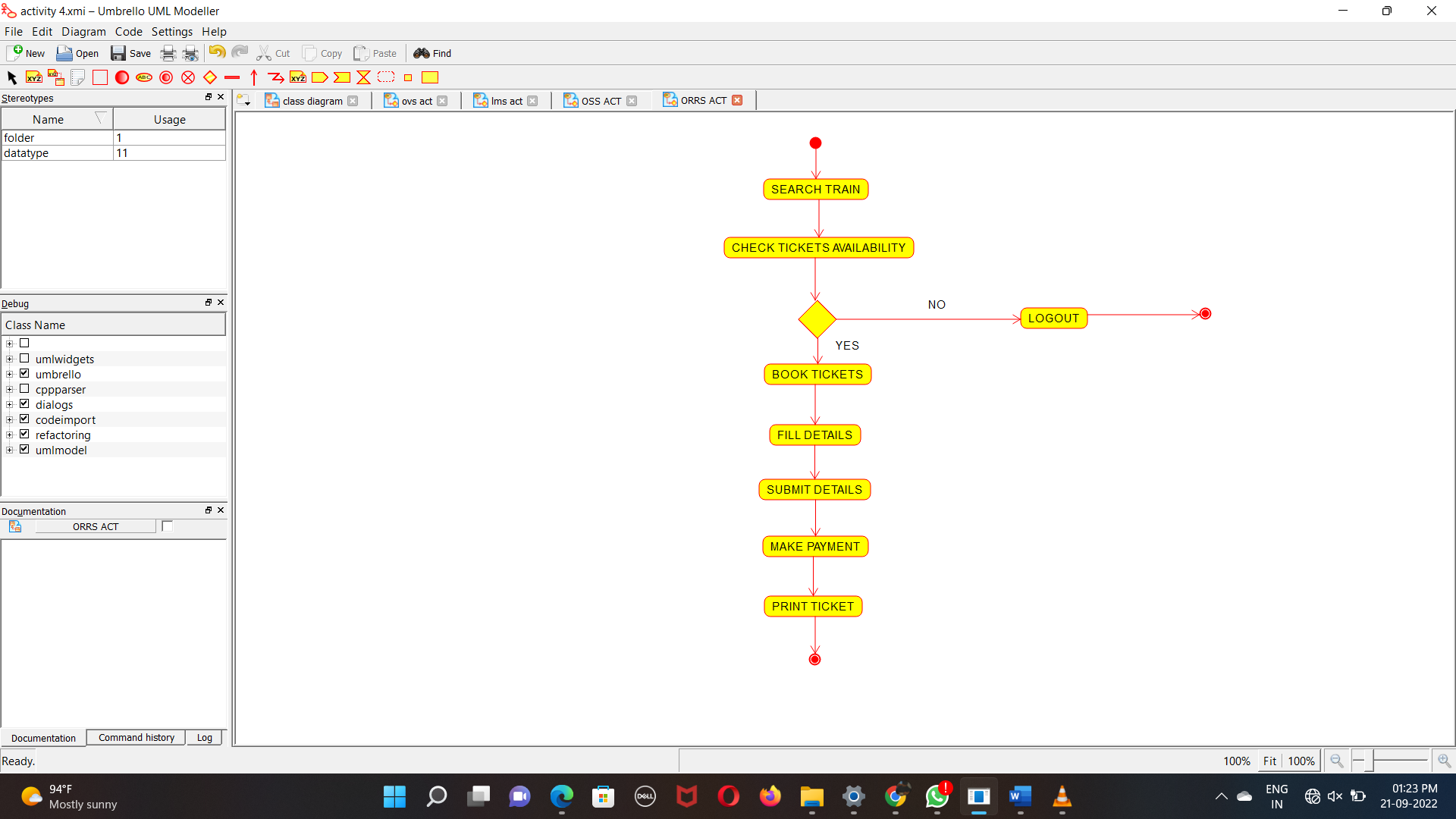Select the Branch/Merge diamond tool
The width and height of the screenshot is (1456, 819).
210,77
